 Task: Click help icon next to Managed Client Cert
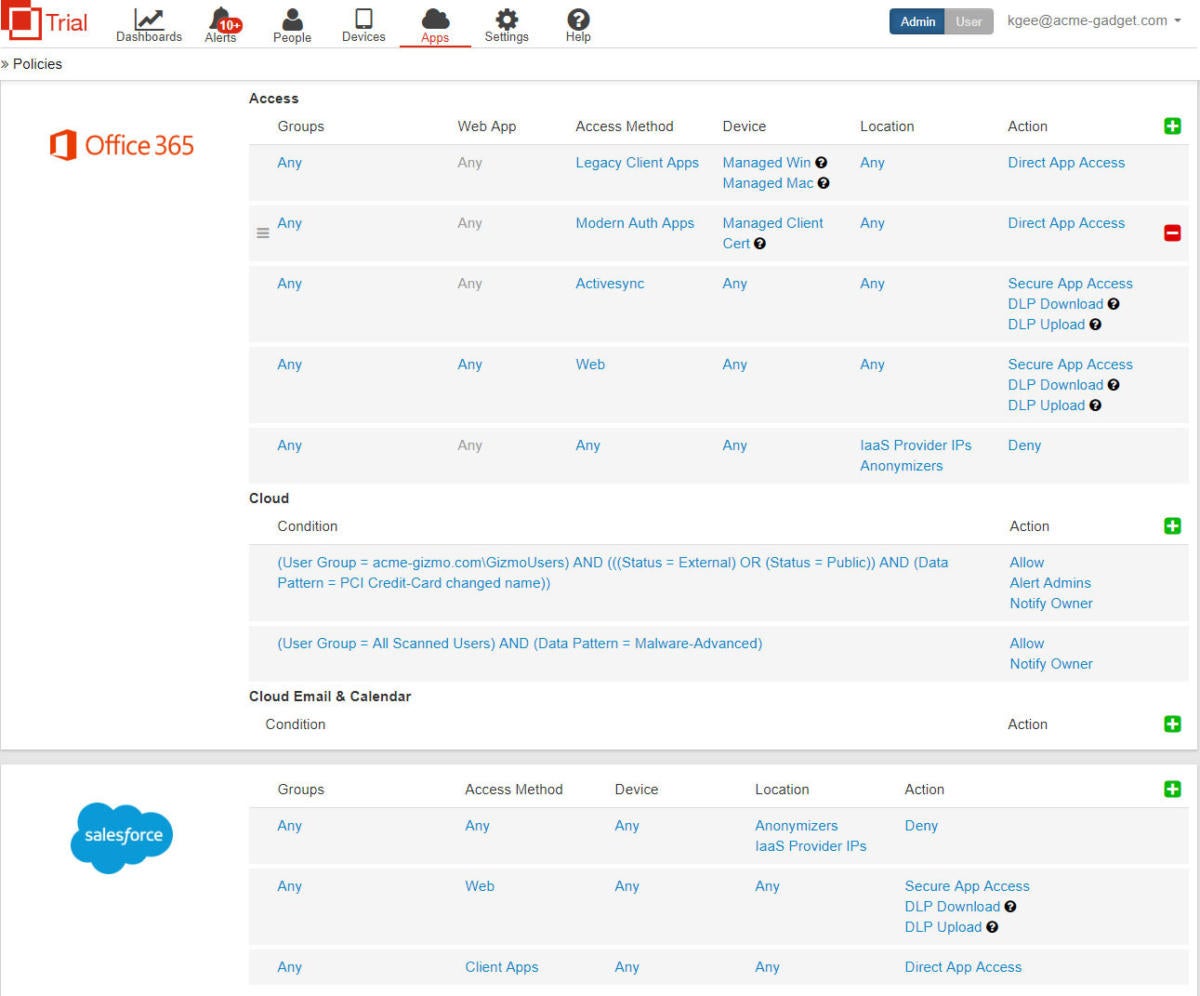point(760,244)
